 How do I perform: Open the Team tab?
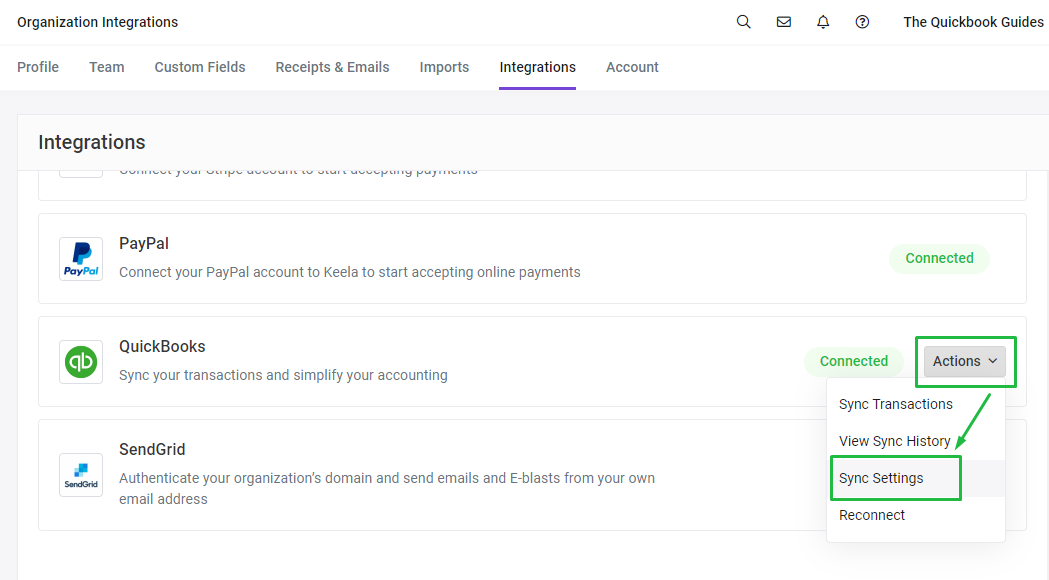click(x=106, y=67)
